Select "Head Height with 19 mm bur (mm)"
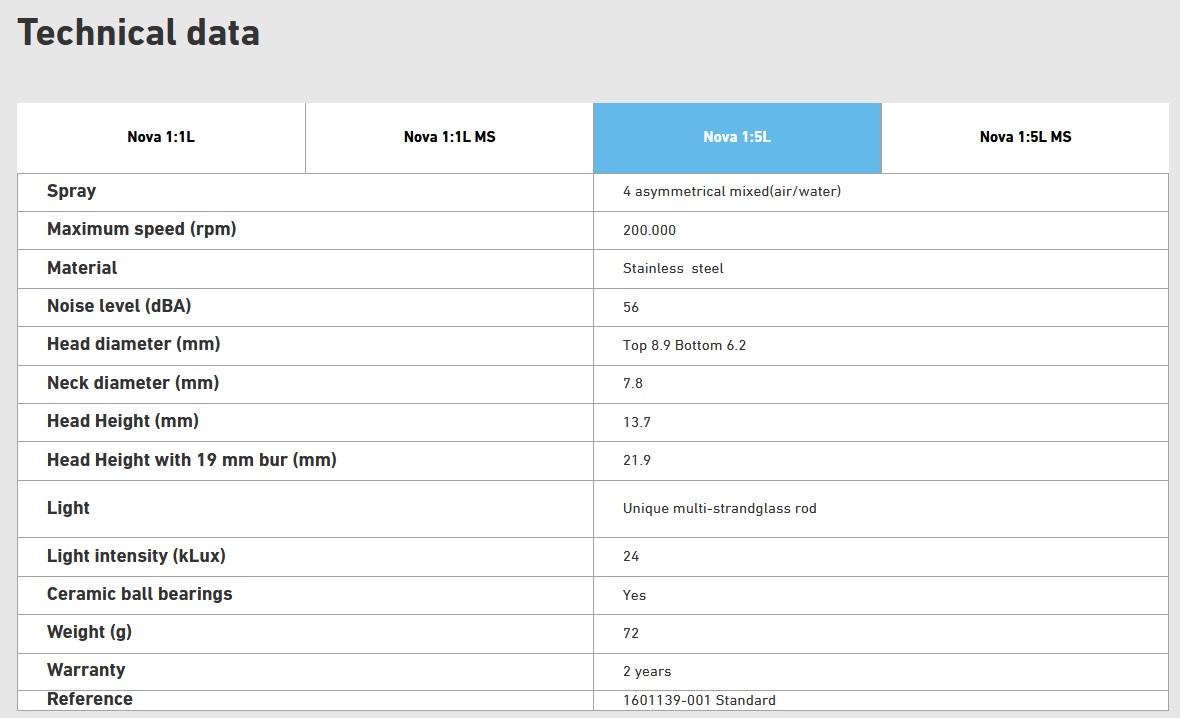The width and height of the screenshot is (1180, 718). tap(192, 460)
